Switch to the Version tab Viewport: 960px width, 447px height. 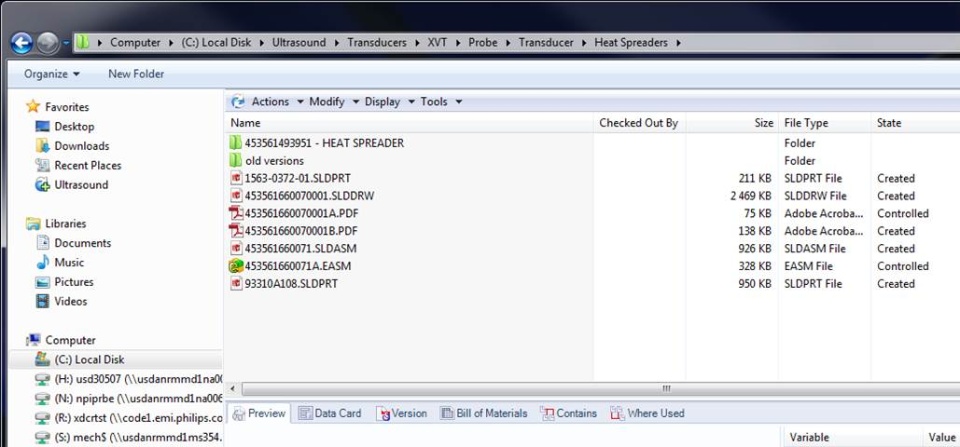point(402,413)
